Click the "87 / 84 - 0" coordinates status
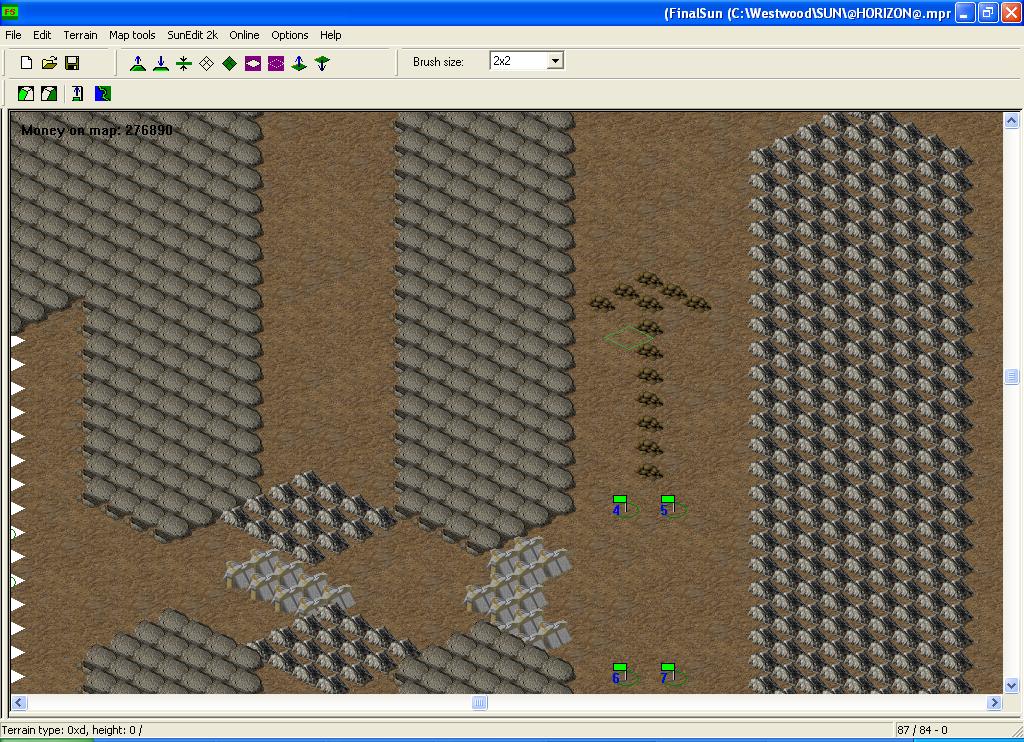This screenshot has height=742, width=1024. coord(922,730)
